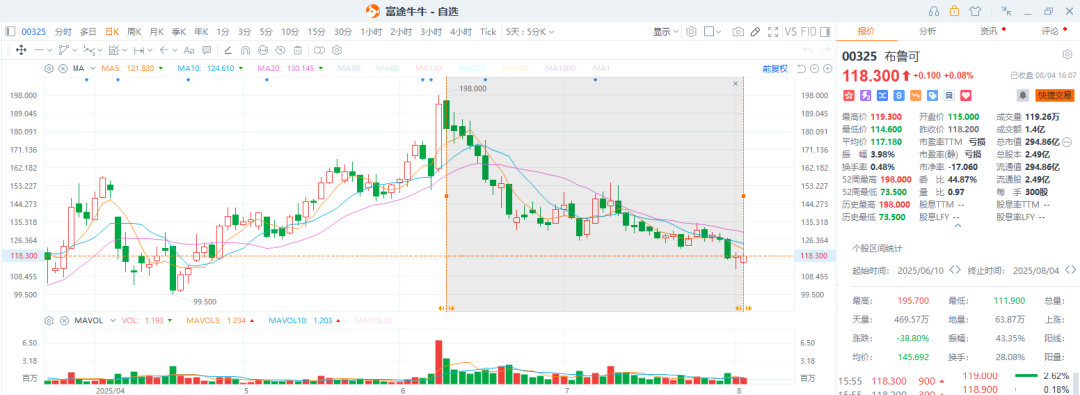
Task: Select the 周K timeframe
Action: pos(134,32)
